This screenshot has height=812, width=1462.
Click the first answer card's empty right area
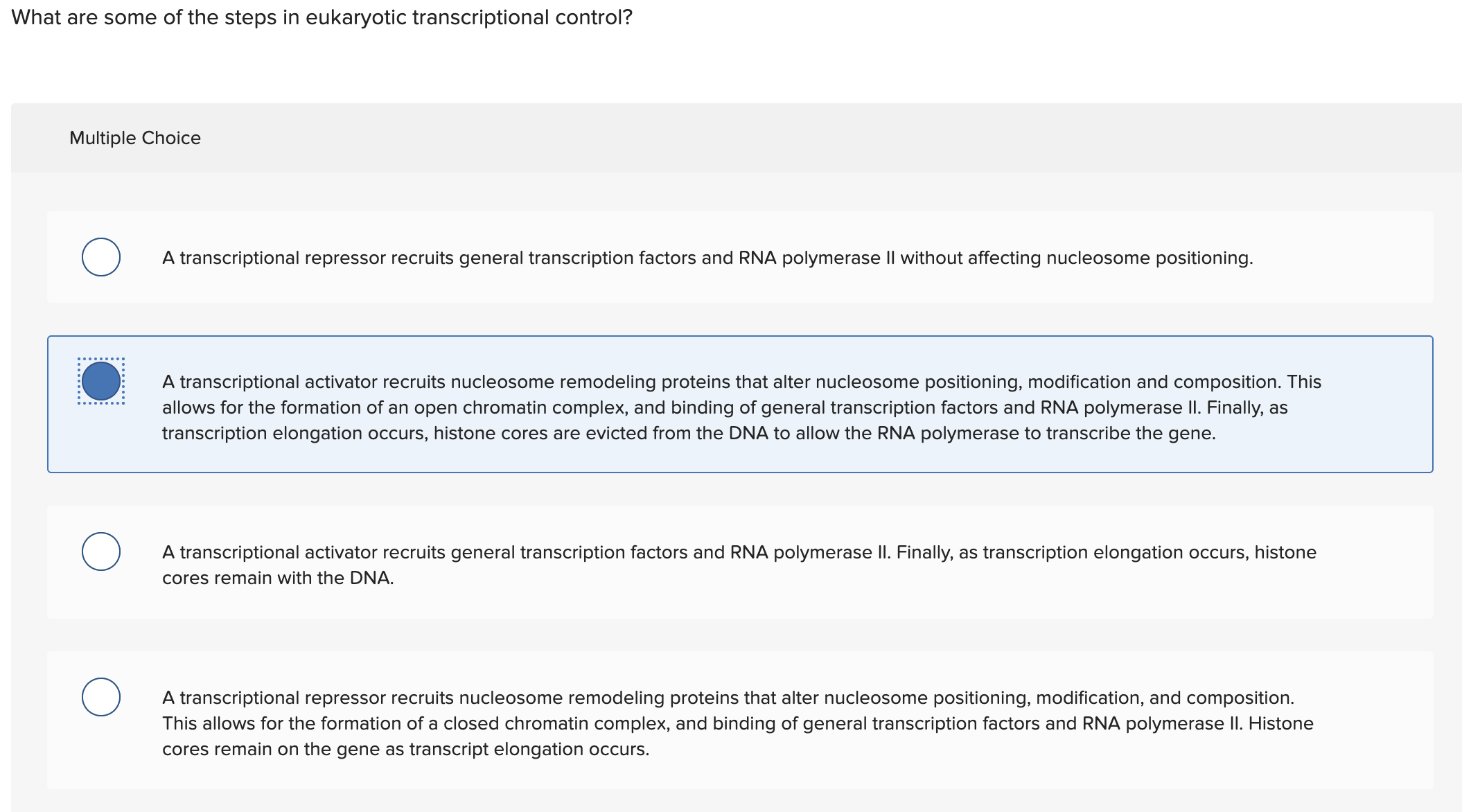pos(1351,258)
